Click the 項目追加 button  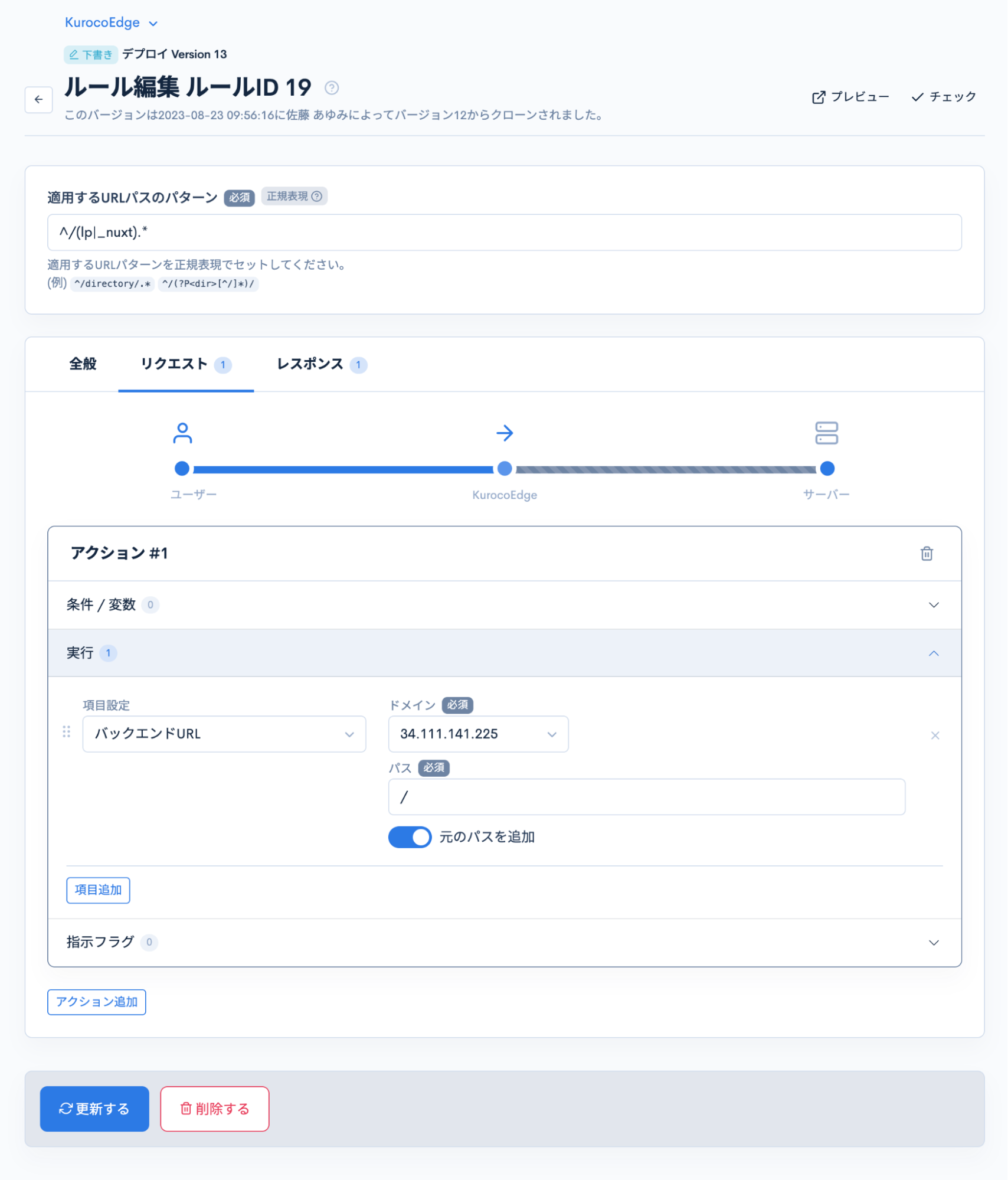coord(98,890)
